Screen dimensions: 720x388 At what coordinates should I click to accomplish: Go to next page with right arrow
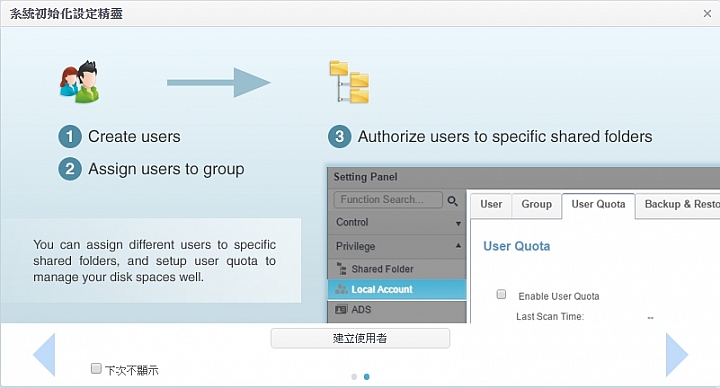677,354
